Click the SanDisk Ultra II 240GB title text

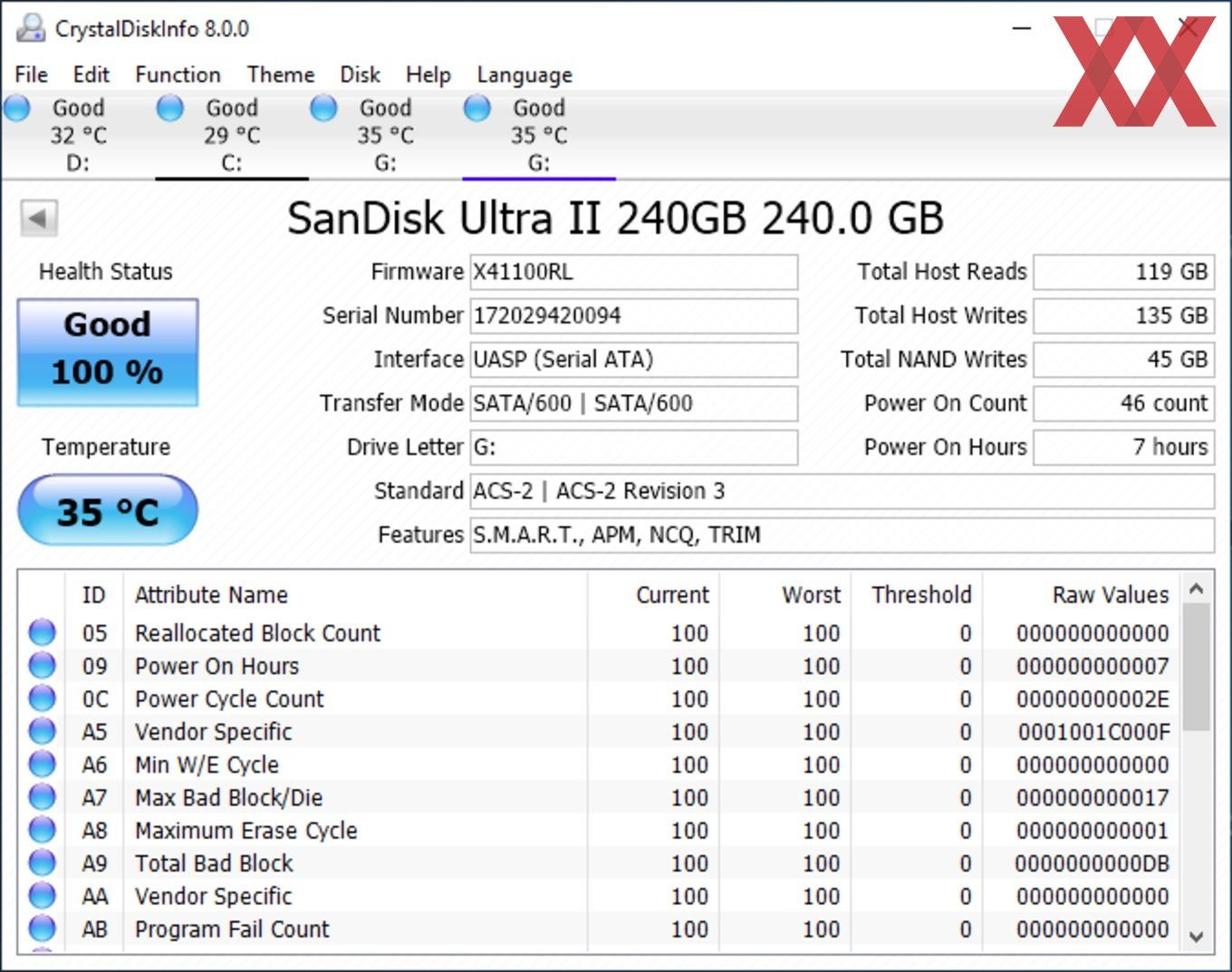(616, 218)
